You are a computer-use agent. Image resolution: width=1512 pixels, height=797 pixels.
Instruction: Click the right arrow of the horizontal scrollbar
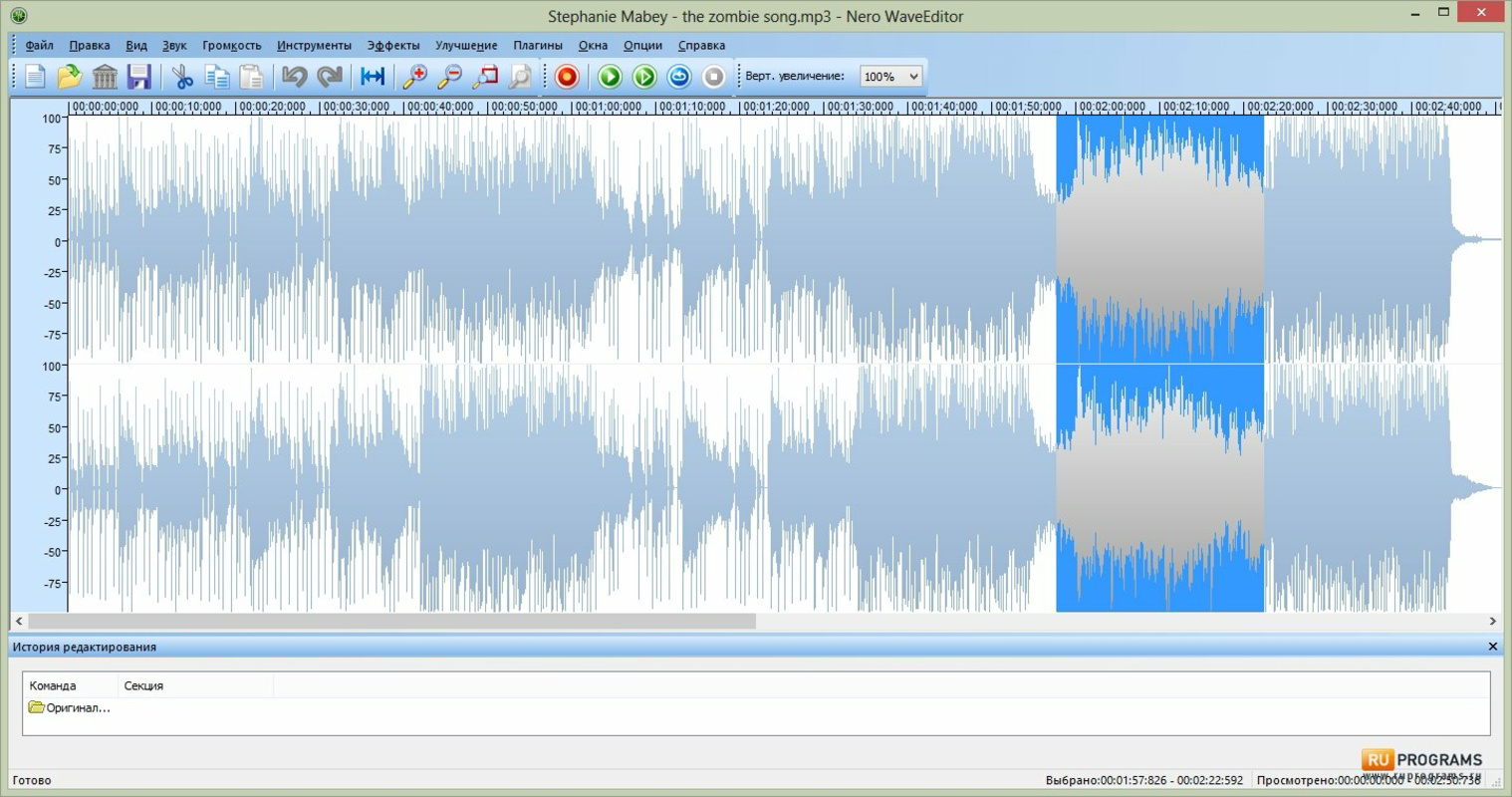(1493, 621)
